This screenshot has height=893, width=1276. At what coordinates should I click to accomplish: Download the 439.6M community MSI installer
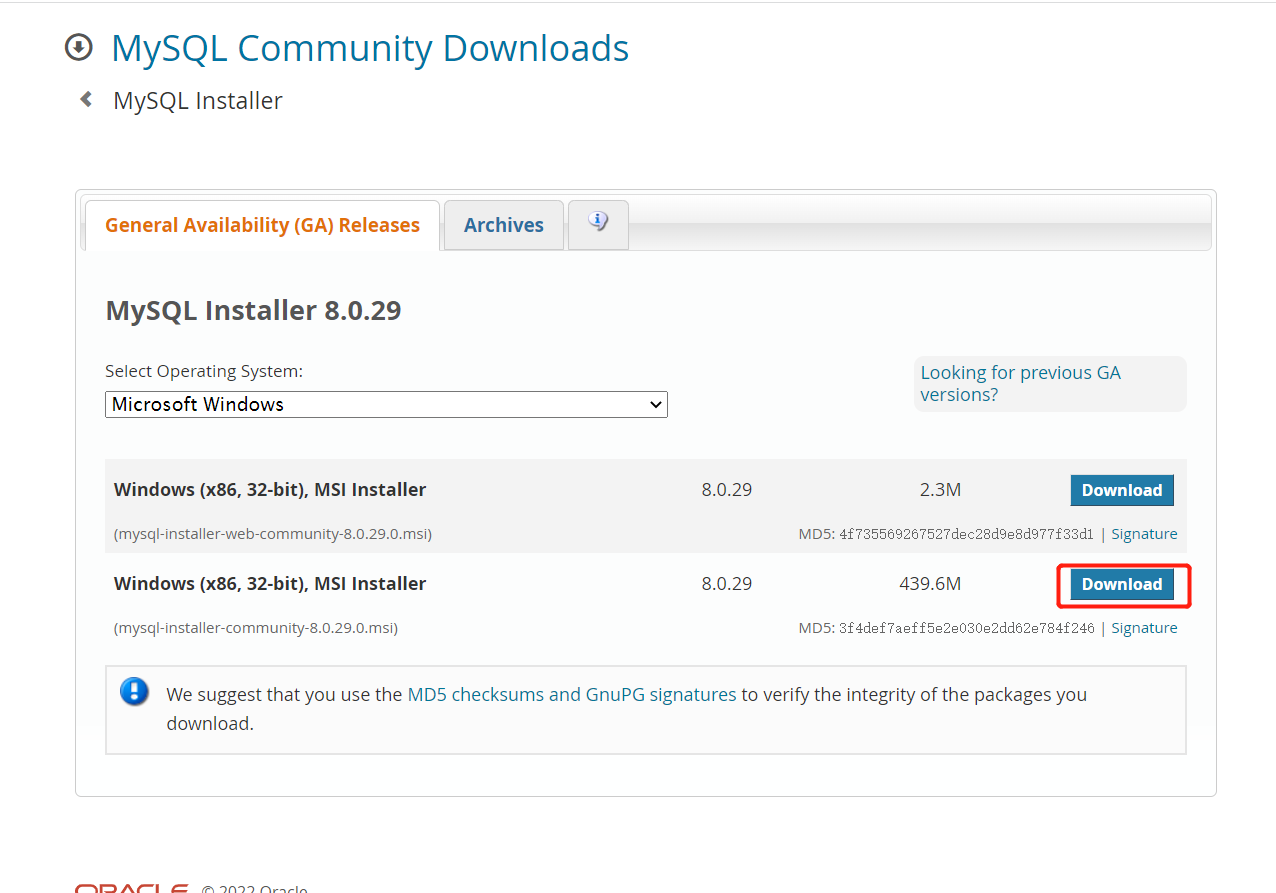click(1122, 584)
